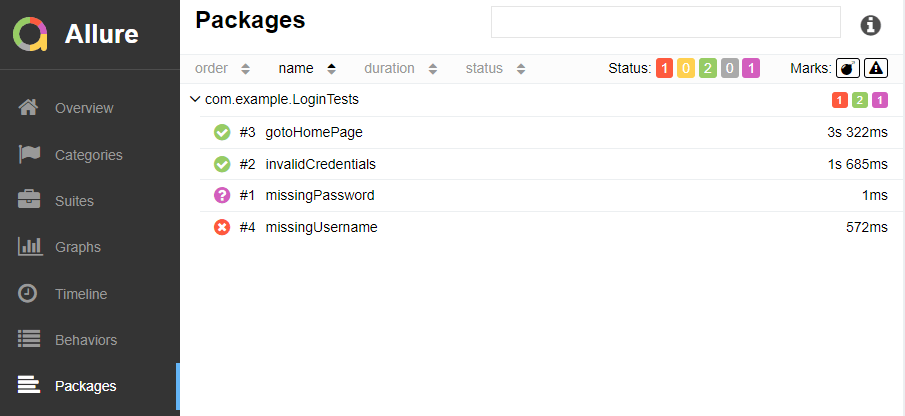Select the Packages sidebar tab
Image resolution: width=905 pixels, height=416 pixels.
pyautogui.click(x=85, y=386)
